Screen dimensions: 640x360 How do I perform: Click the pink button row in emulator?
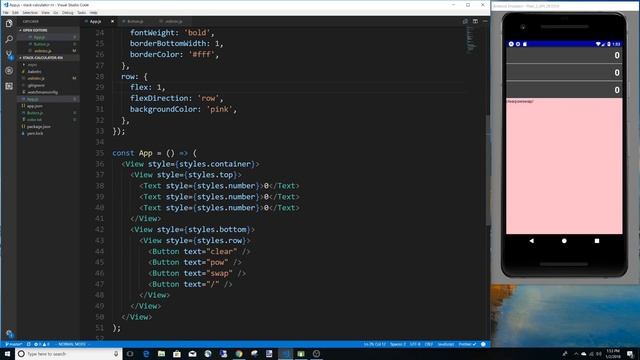click(x=564, y=166)
